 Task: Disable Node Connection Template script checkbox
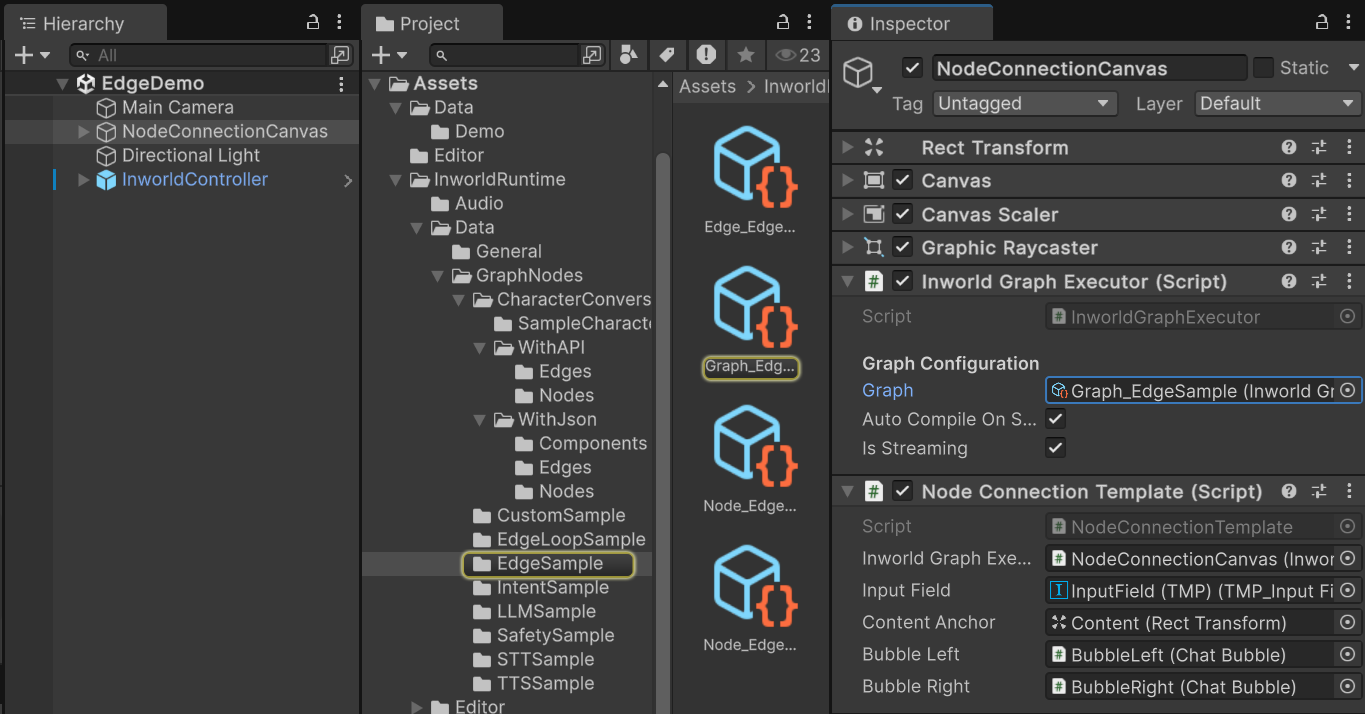click(x=903, y=492)
